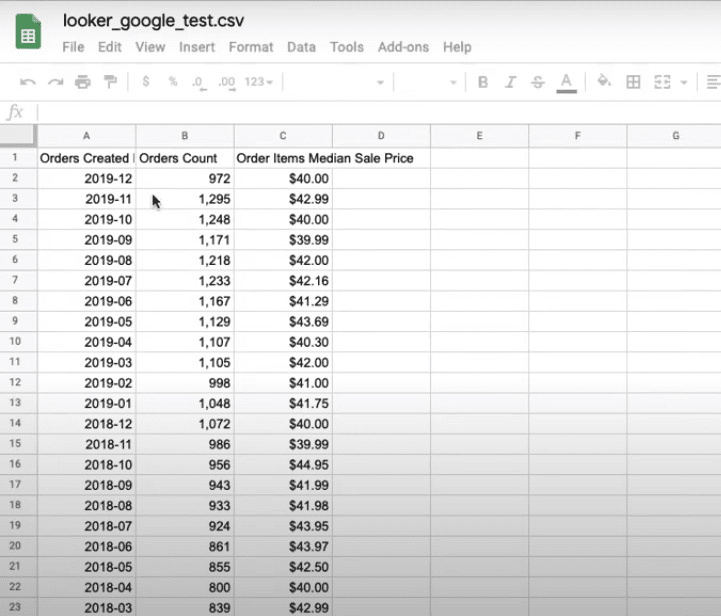The height and width of the screenshot is (616, 721).
Task: Select cell with date 2018-12
Action: 86,423
